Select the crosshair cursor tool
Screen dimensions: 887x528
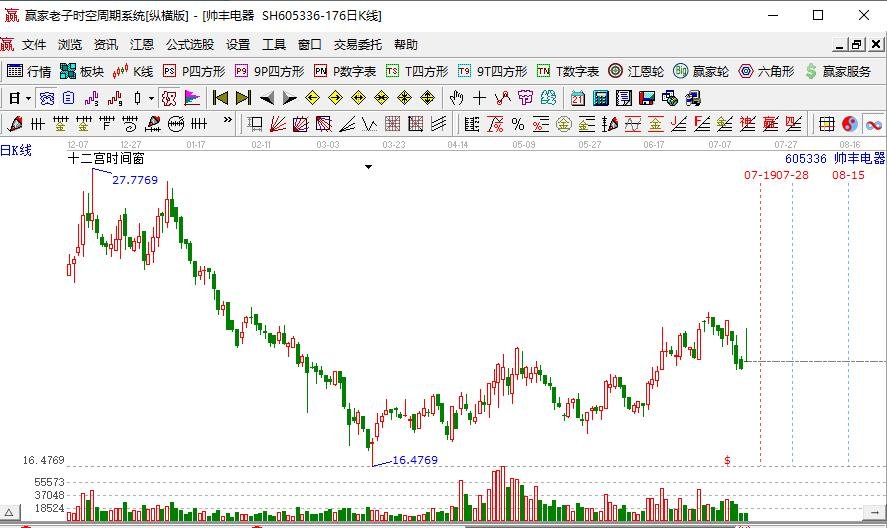(x=479, y=98)
